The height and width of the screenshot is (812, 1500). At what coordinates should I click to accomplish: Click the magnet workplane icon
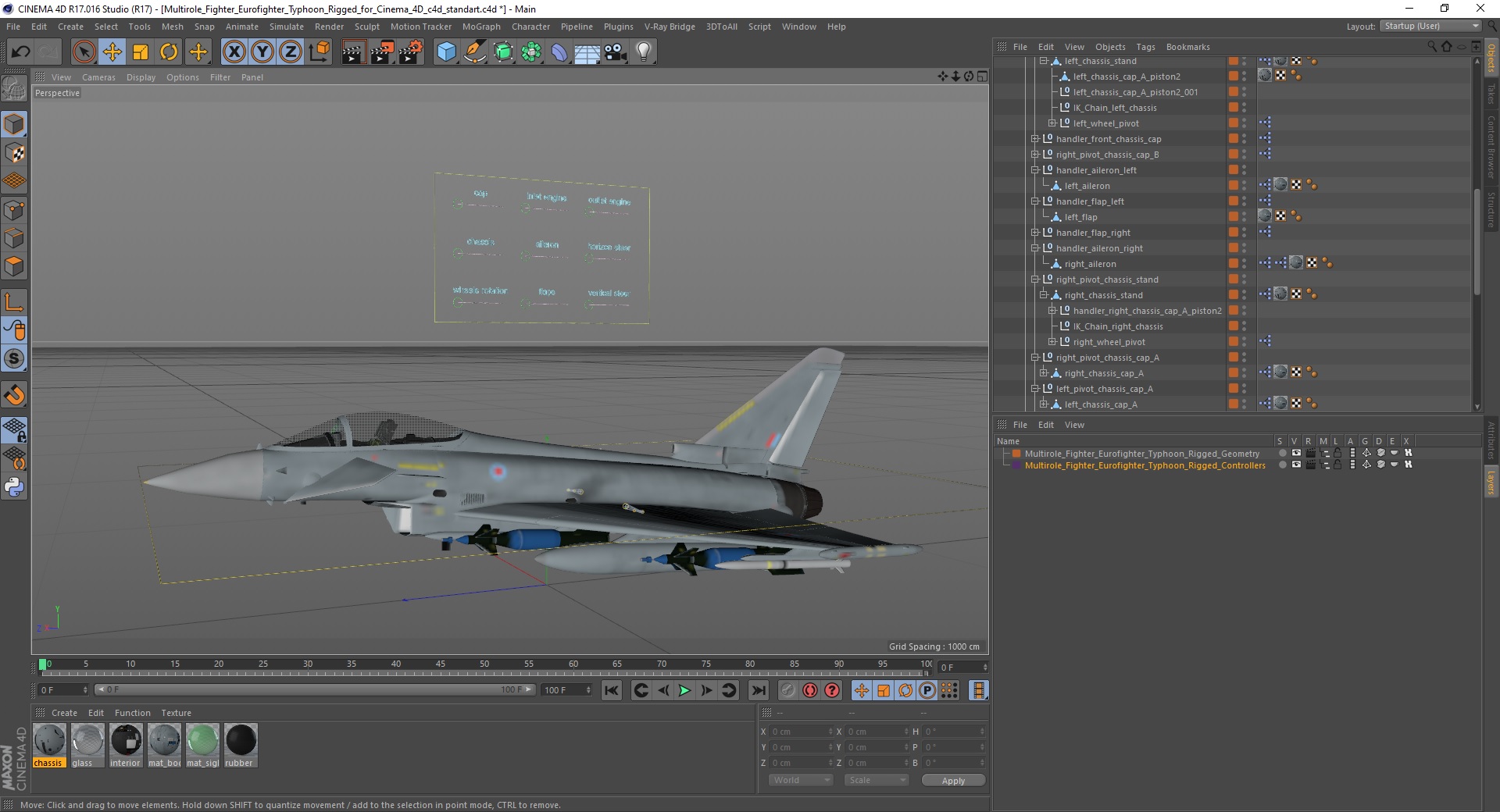[x=14, y=395]
